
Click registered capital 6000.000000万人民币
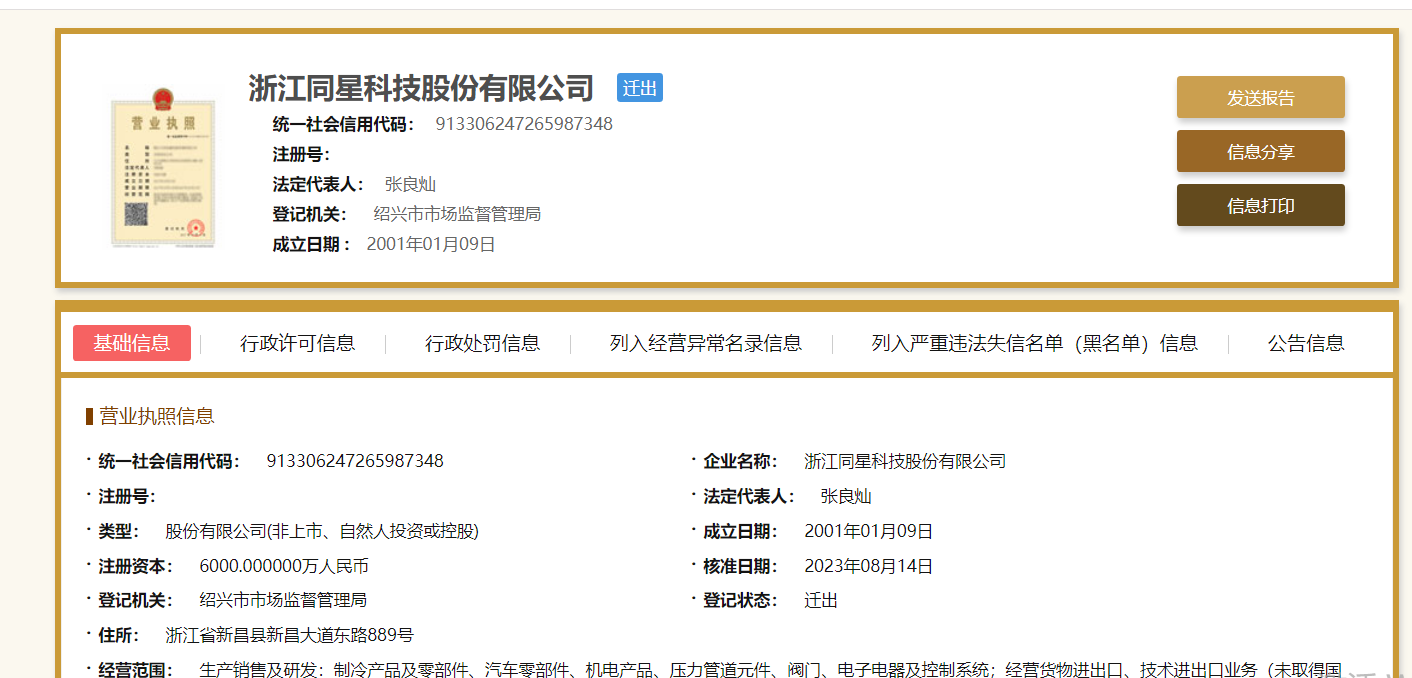(284, 566)
